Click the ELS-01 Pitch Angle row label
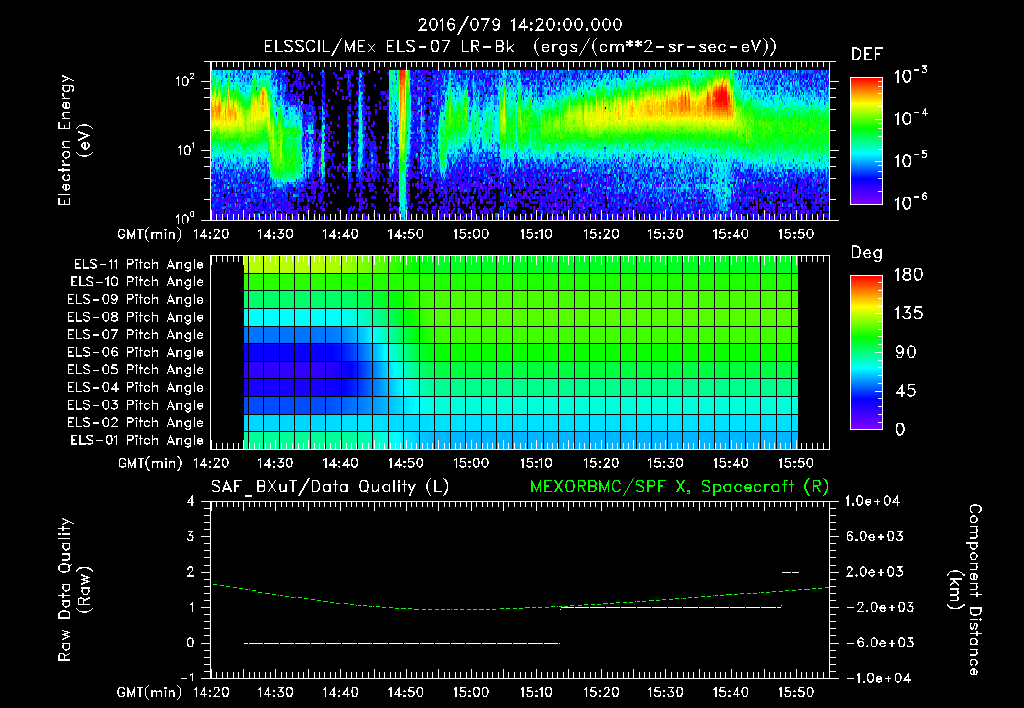This screenshot has width=1024, height=708. (x=137, y=441)
